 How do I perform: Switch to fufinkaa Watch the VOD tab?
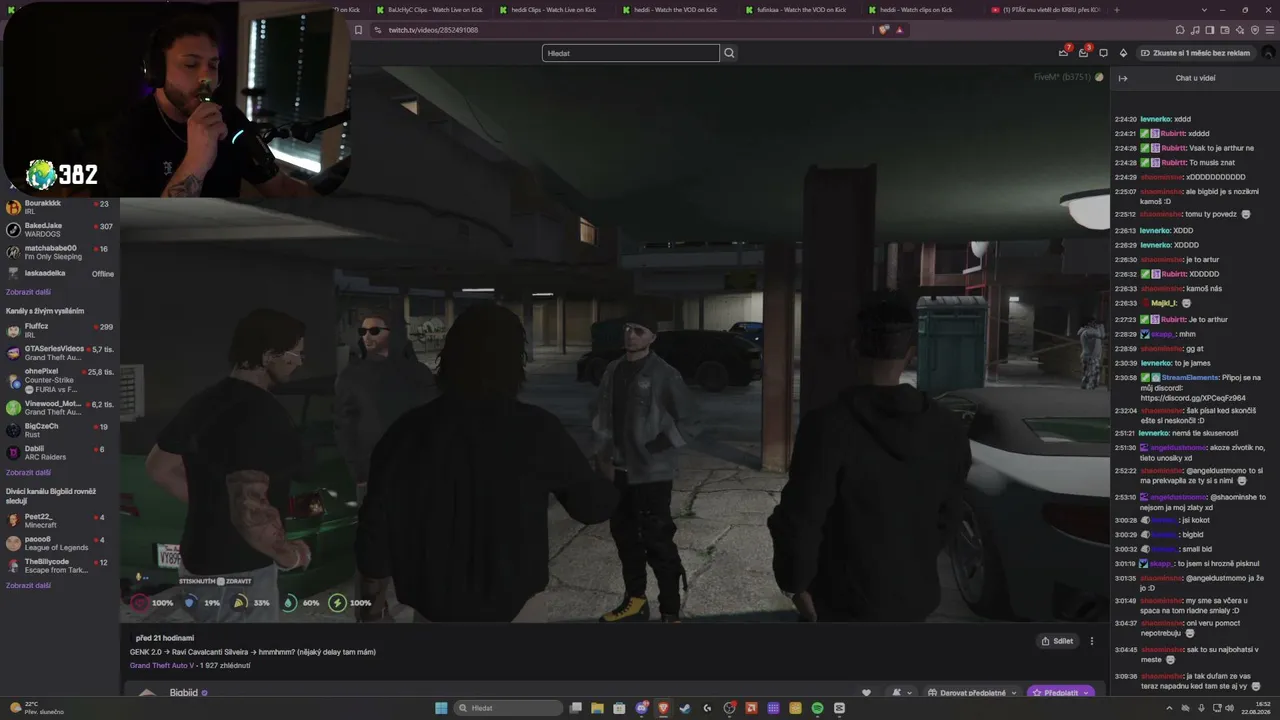click(x=800, y=10)
